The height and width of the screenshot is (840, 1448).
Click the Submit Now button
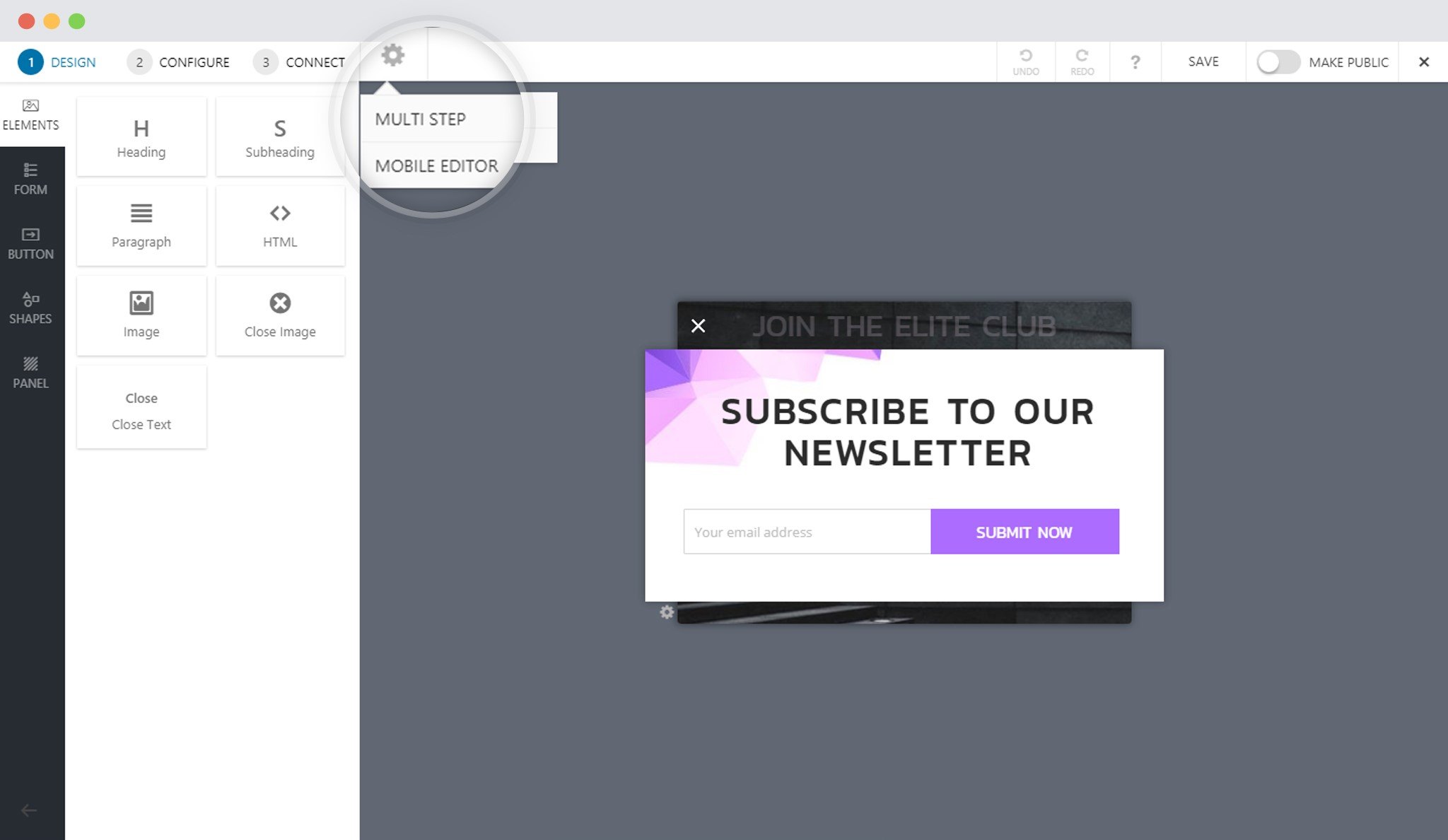tap(1024, 532)
